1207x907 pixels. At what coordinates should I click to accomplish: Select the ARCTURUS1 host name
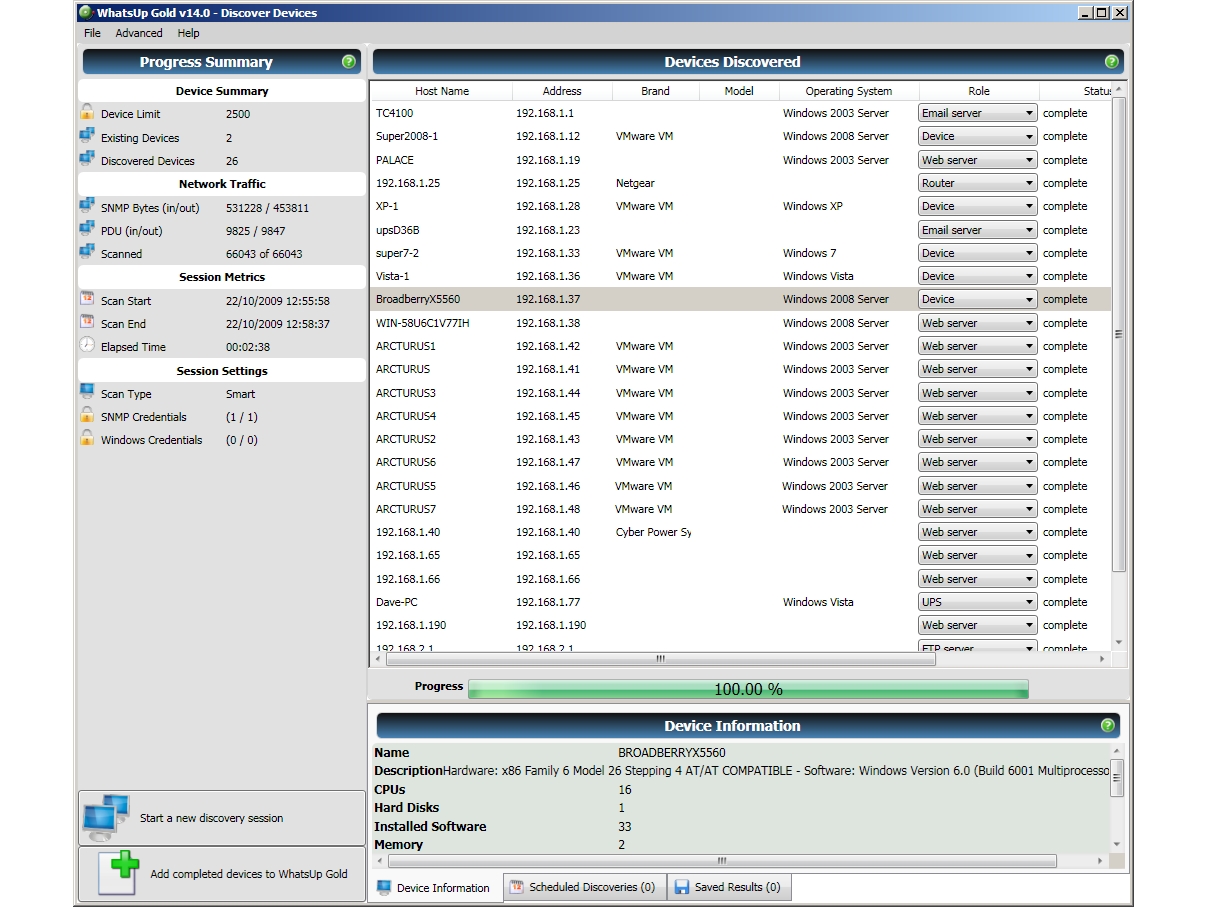[406, 346]
